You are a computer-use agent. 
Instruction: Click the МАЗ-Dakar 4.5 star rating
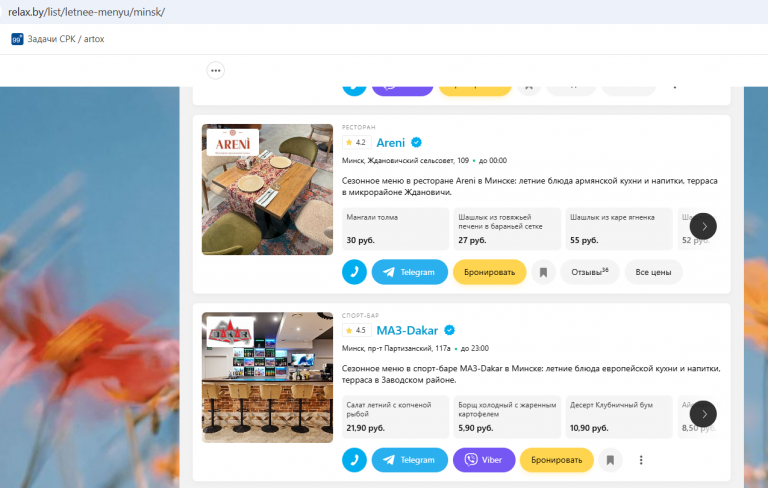[x=357, y=330]
